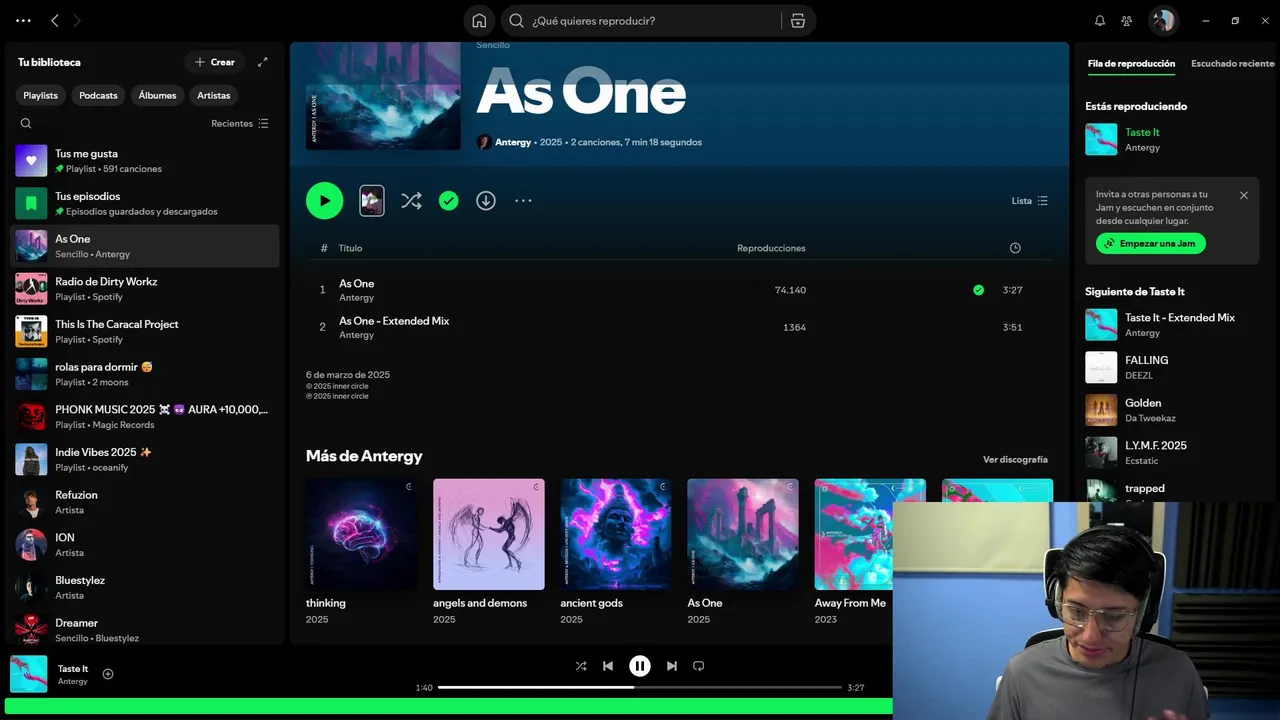
Task: Click the now playing Taste It cover
Action: click(28, 674)
